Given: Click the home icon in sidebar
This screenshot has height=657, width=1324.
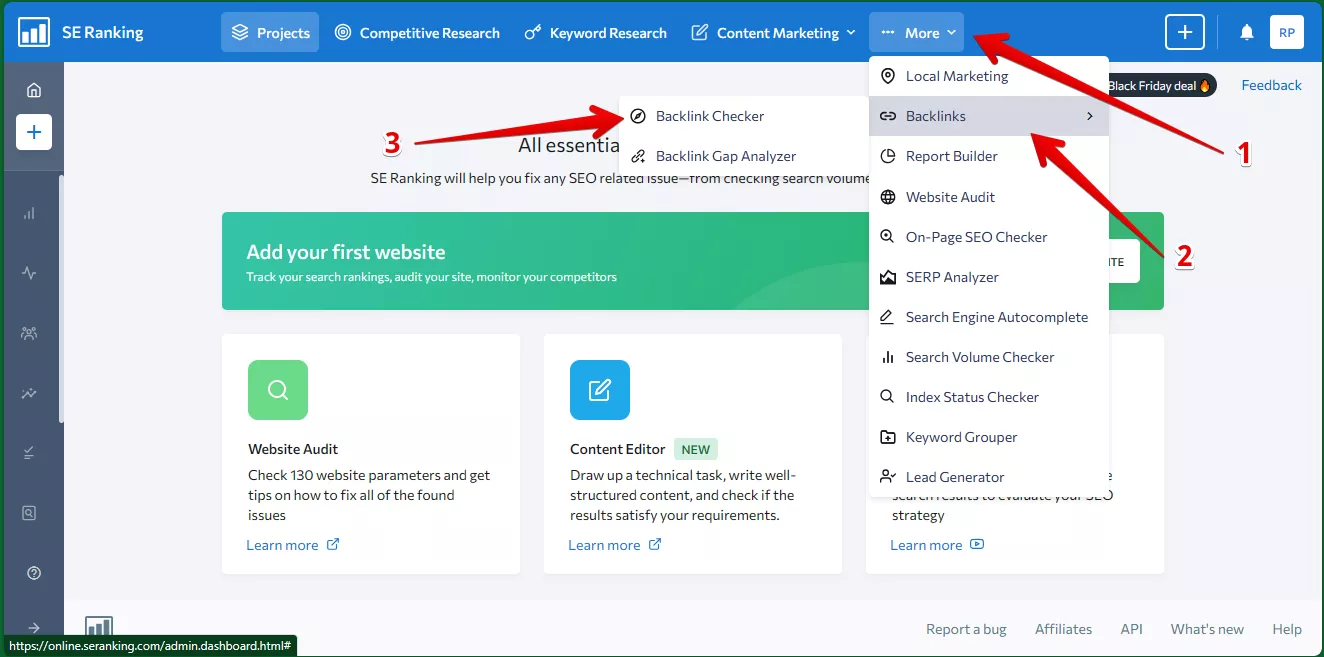Looking at the screenshot, I should click(x=33, y=90).
